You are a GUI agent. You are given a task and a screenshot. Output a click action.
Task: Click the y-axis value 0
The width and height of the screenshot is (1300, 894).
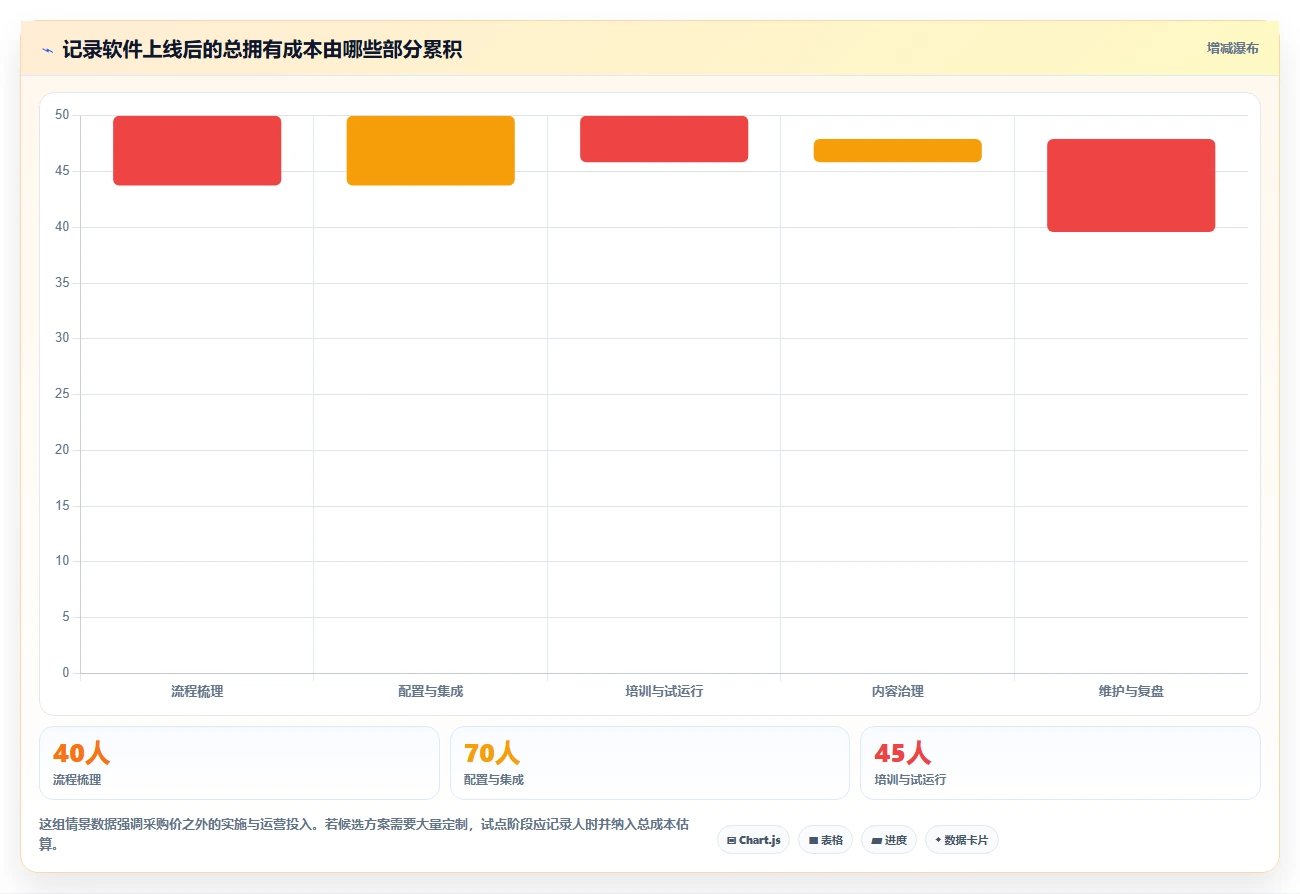tap(66, 672)
